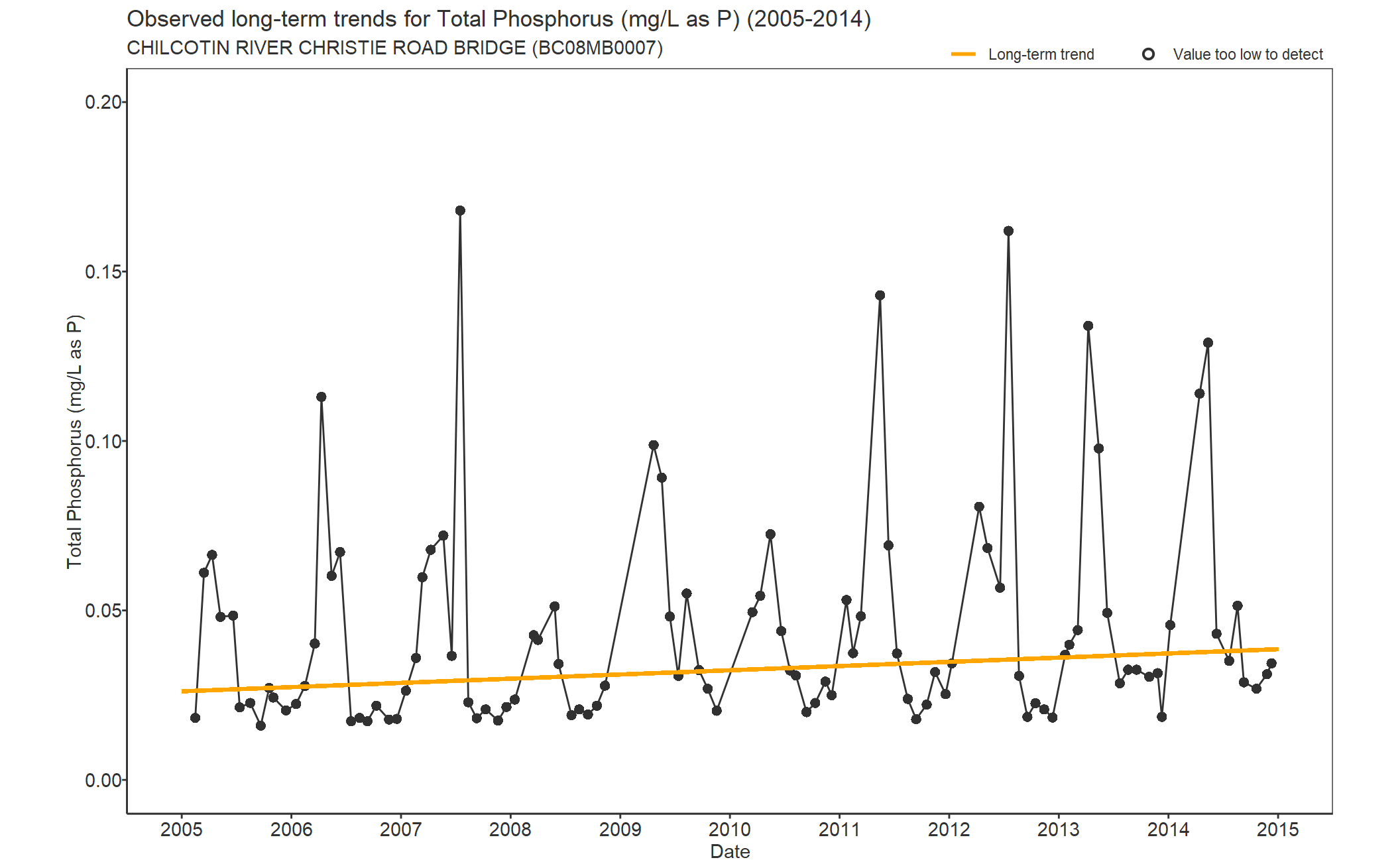Click the x-axis label 2011

(x=839, y=830)
